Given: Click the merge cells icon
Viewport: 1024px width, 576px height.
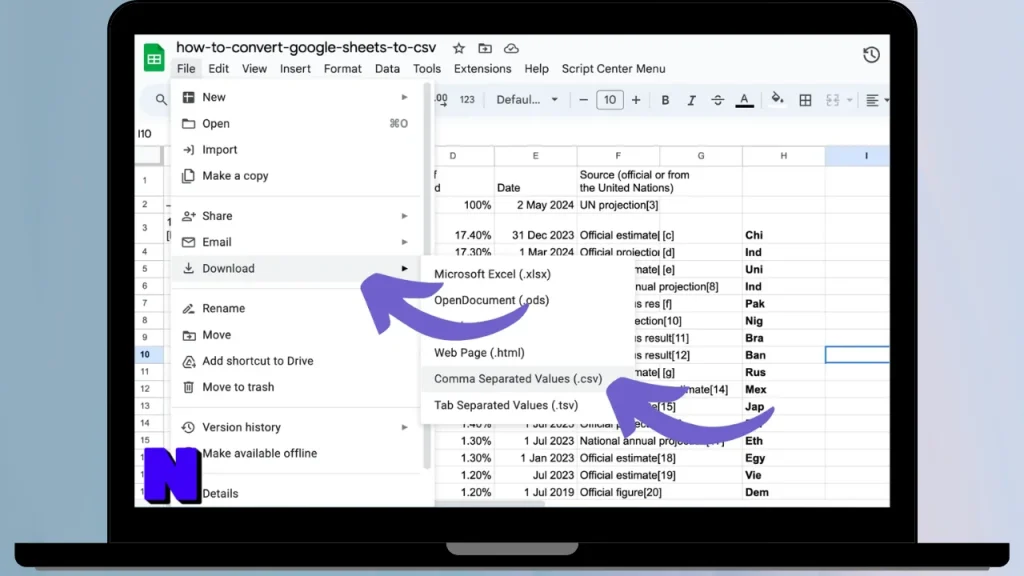Looking at the screenshot, I should [x=832, y=100].
